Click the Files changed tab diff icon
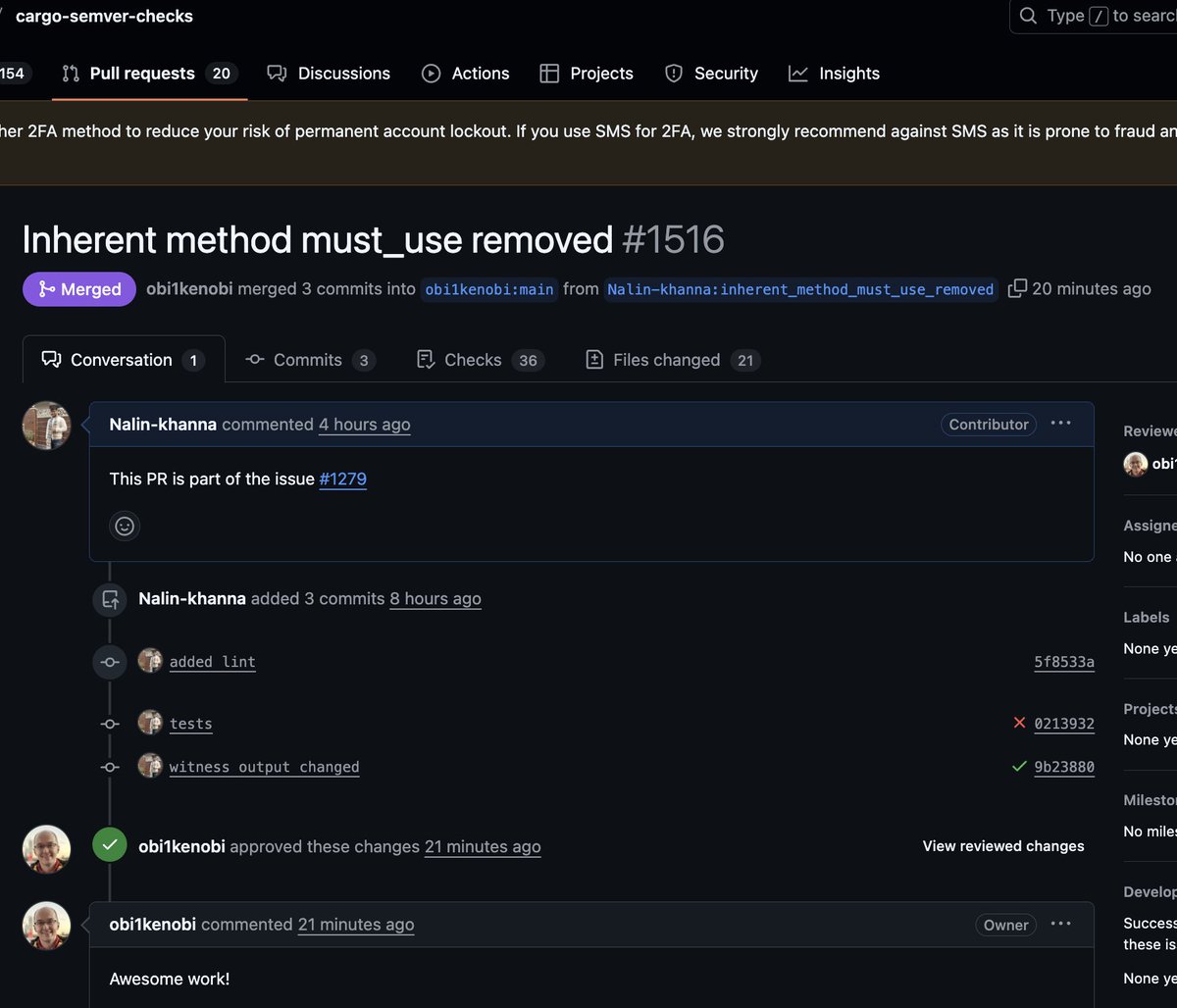This screenshot has width=1177, height=1008. [x=594, y=360]
